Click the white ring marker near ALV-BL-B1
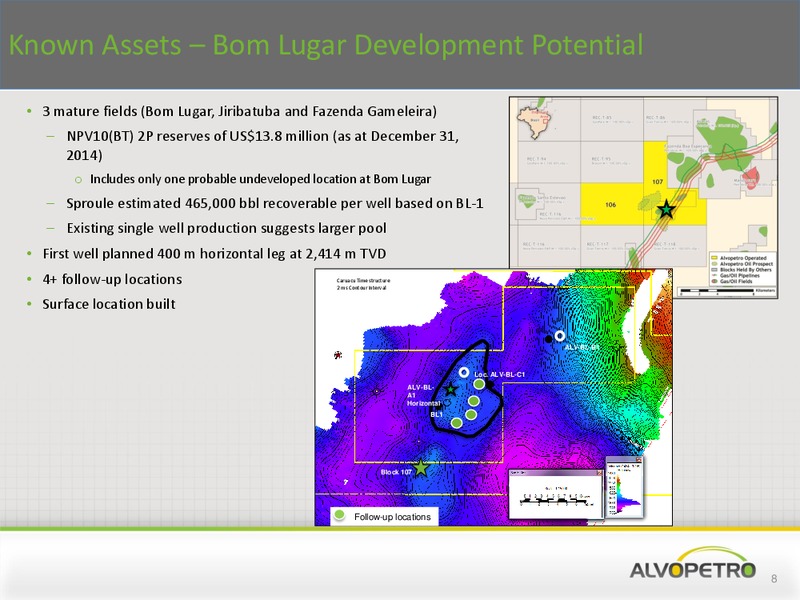 (x=560, y=336)
